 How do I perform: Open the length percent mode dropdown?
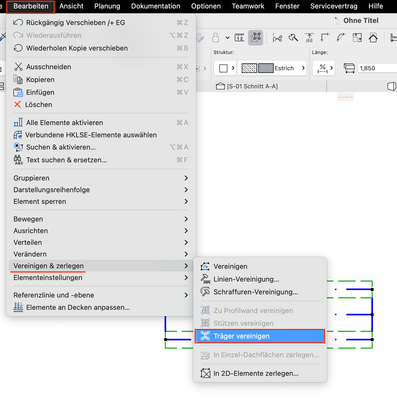pos(324,68)
